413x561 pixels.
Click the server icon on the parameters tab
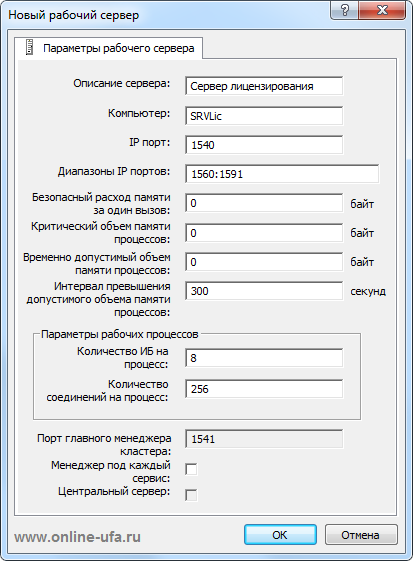(29, 47)
